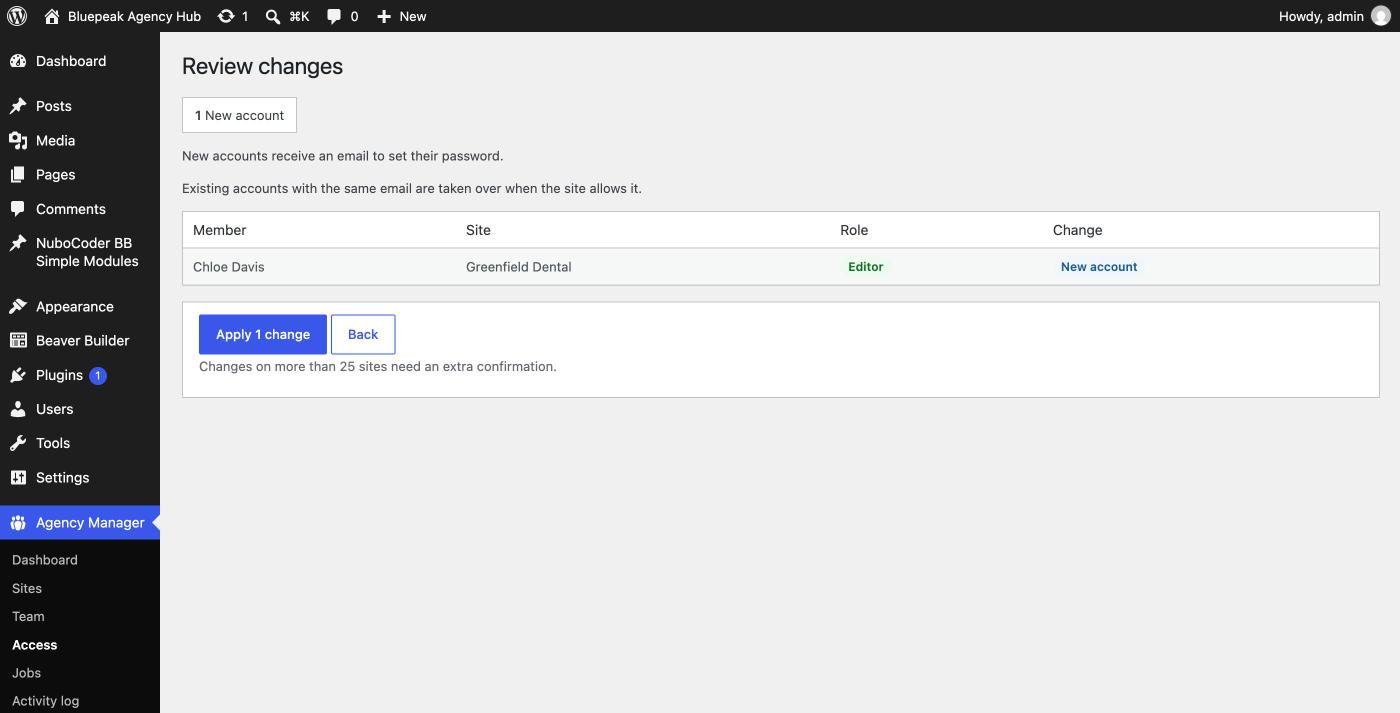Open the Jobs submenu item

coord(26,673)
